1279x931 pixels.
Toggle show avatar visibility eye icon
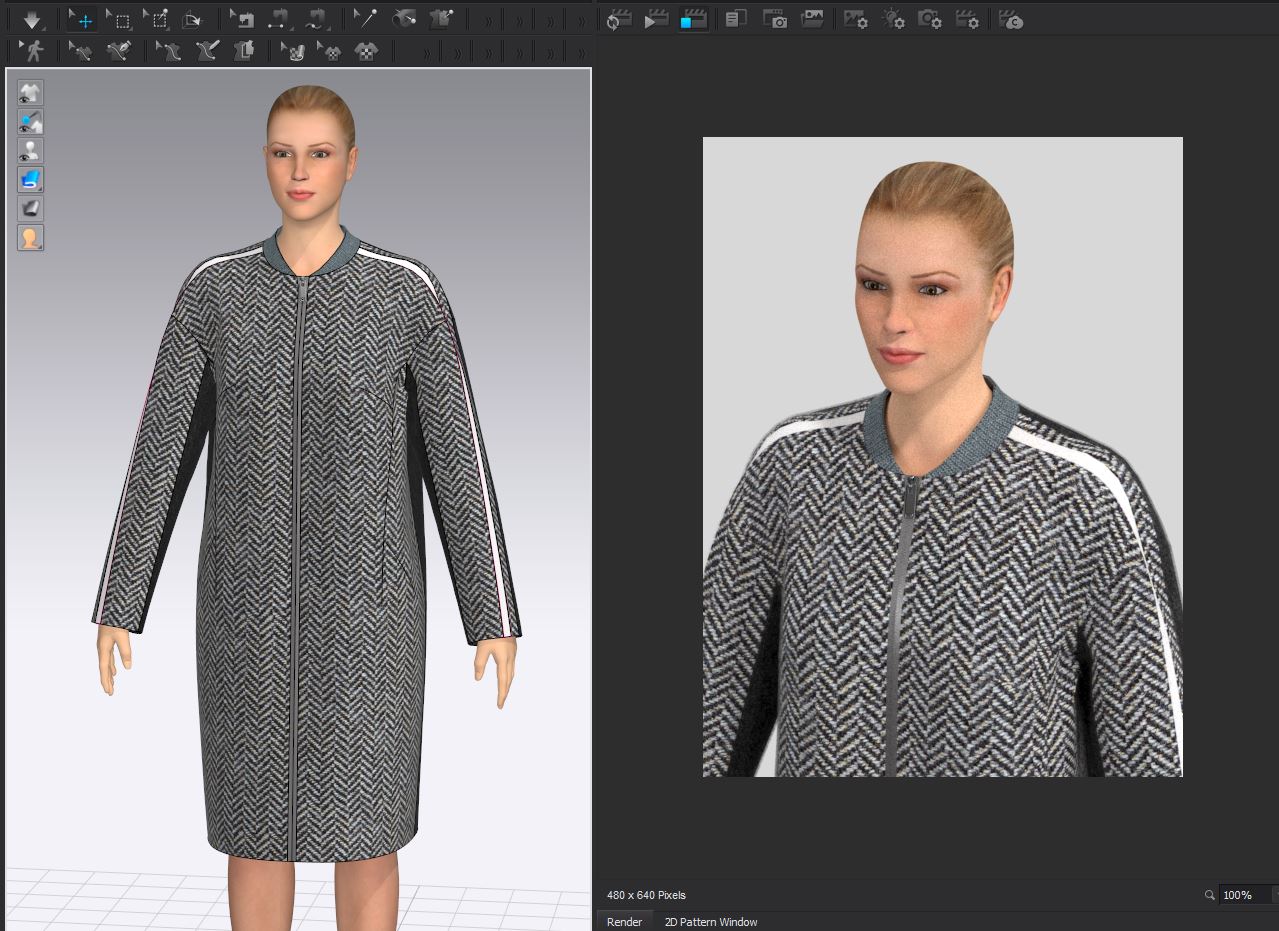tap(30, 151)
